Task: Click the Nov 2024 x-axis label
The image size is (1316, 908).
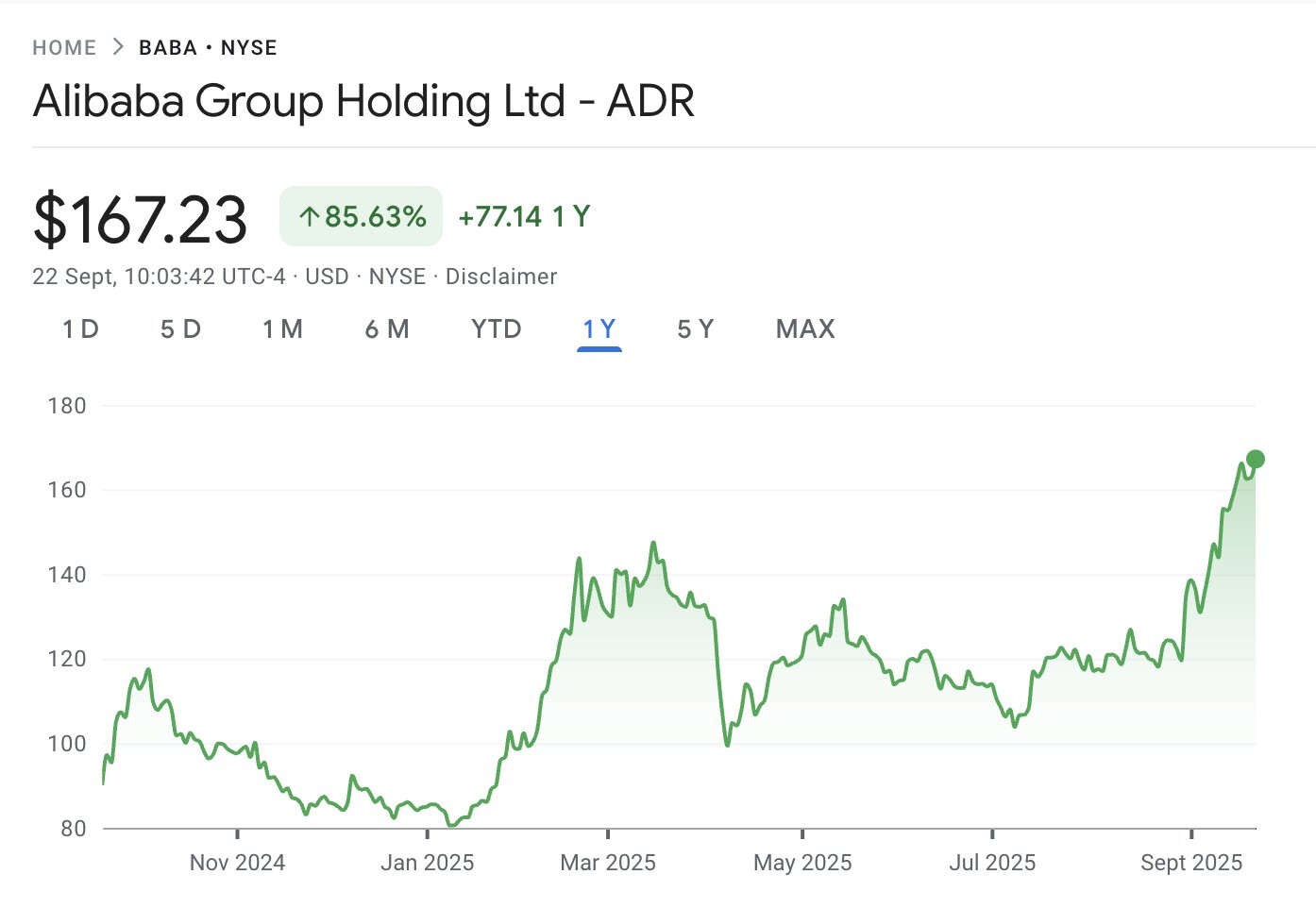Action: [237, 863]
